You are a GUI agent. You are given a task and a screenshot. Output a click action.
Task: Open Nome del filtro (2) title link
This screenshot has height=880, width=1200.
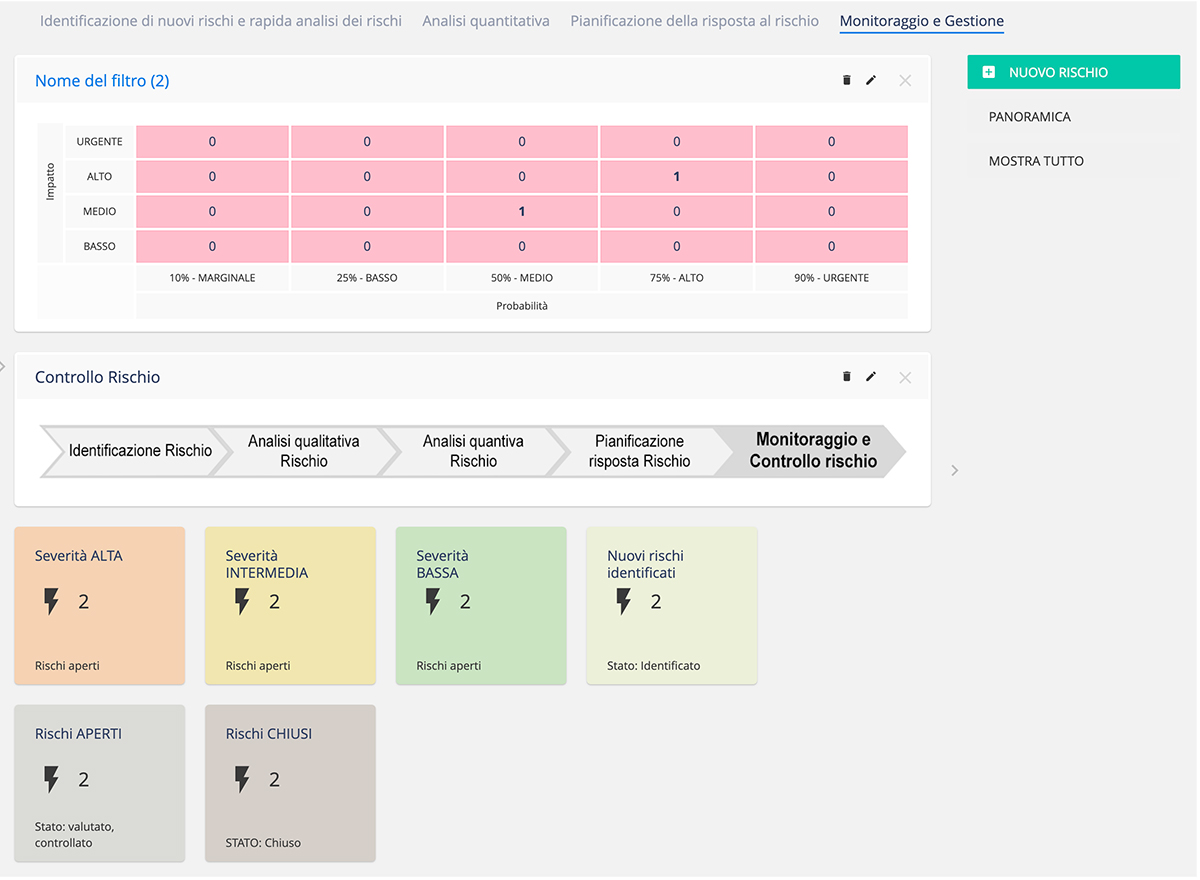pos(102,81)
